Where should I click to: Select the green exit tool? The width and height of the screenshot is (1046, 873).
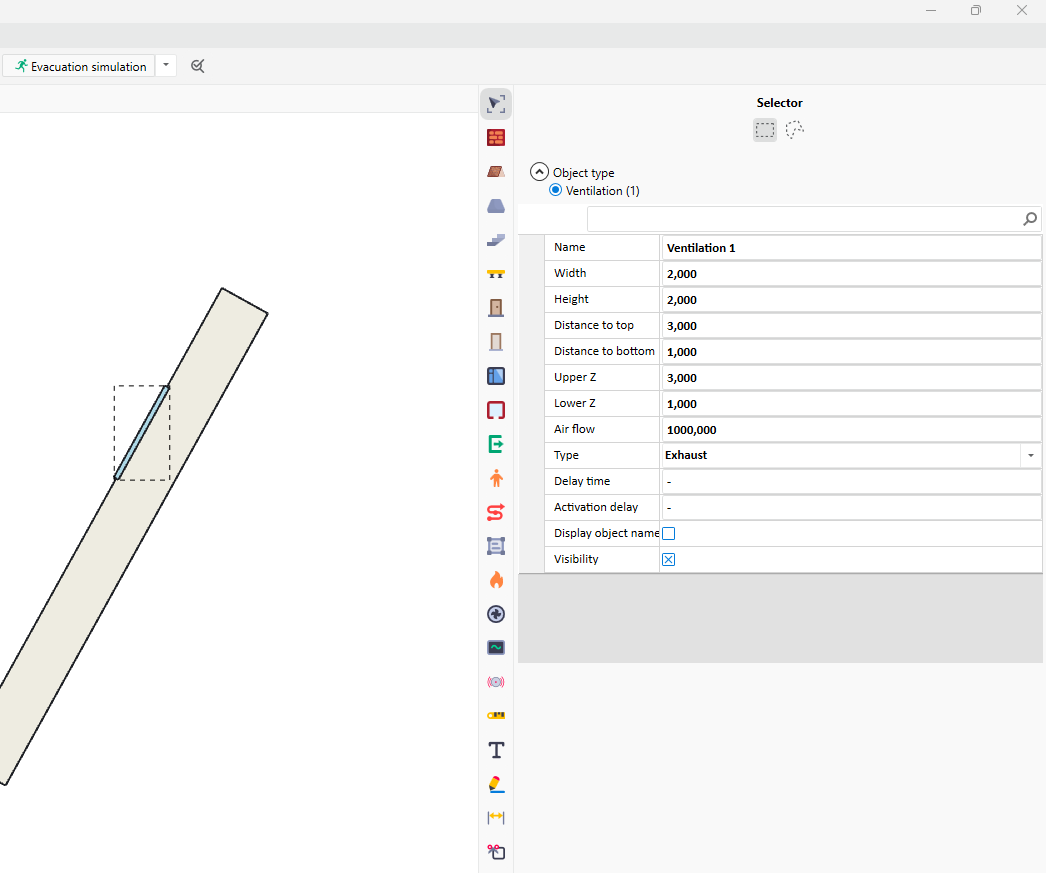click(496, 444)
